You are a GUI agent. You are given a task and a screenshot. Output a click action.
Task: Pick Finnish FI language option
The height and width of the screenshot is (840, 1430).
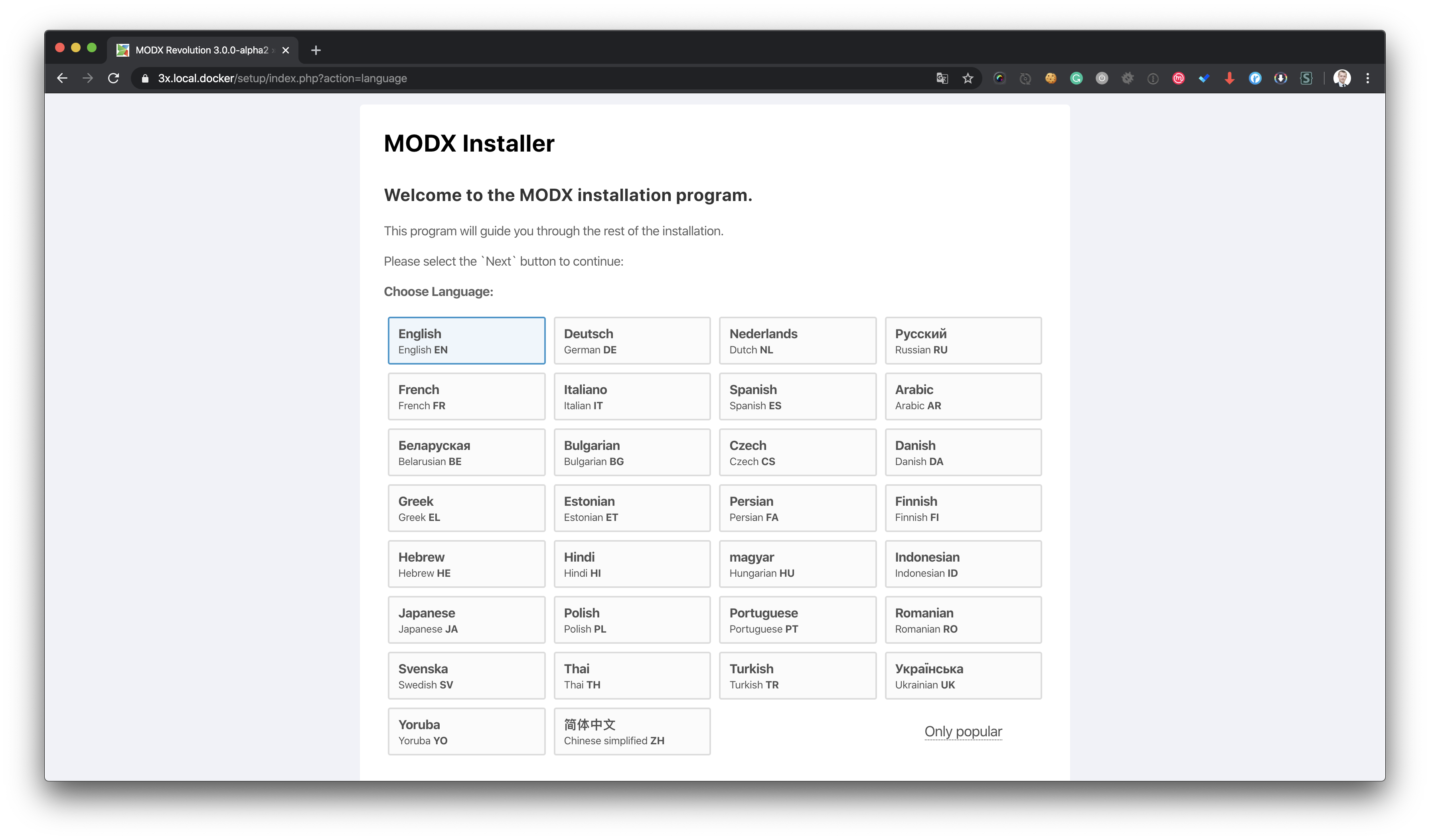963,508
